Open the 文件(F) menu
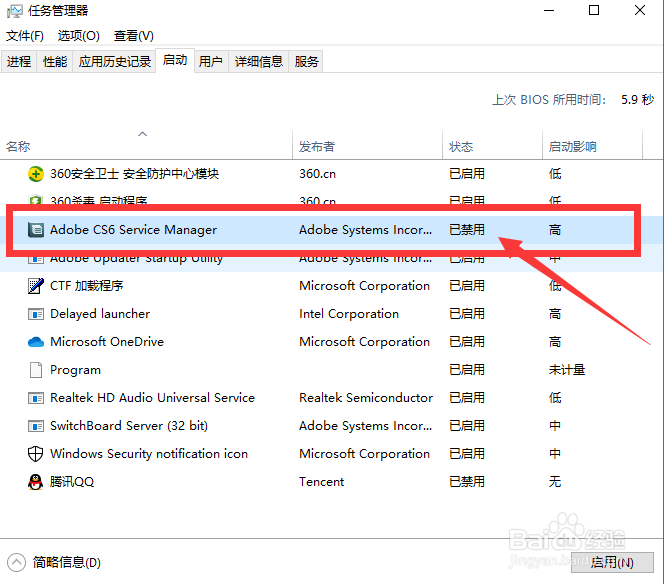 pyautogui.click(x=25, y=36)
